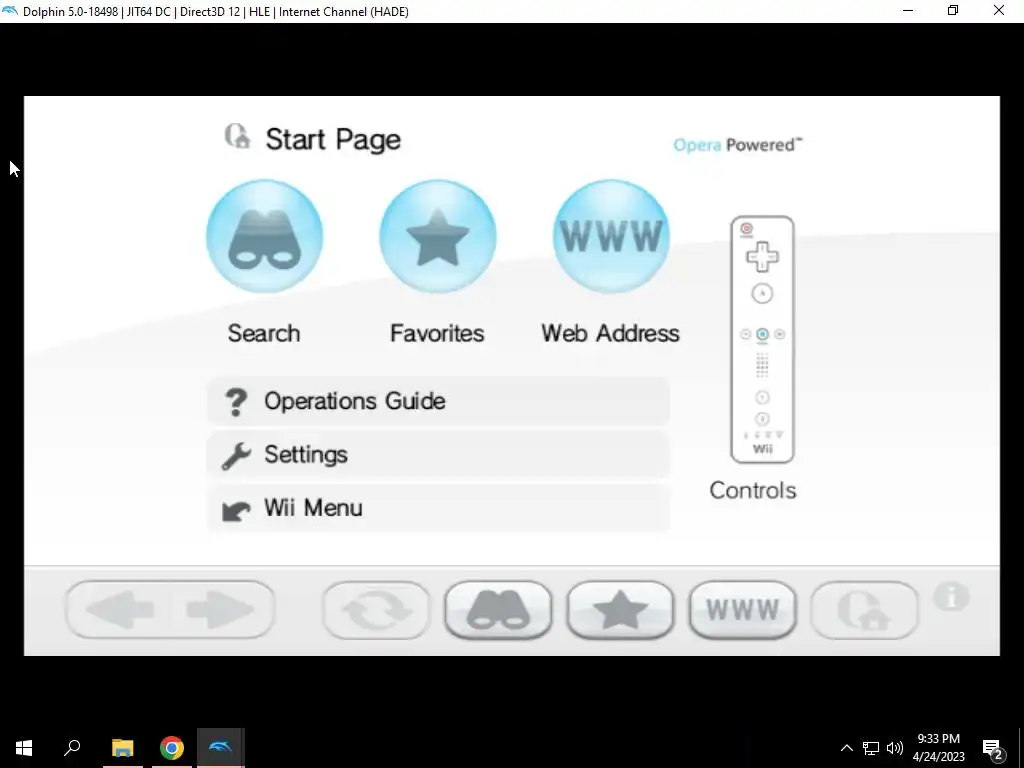The height and width of the screenshot is (768, 1024).
Task: Open the Favorites star bubble
Action: (438, 236)
